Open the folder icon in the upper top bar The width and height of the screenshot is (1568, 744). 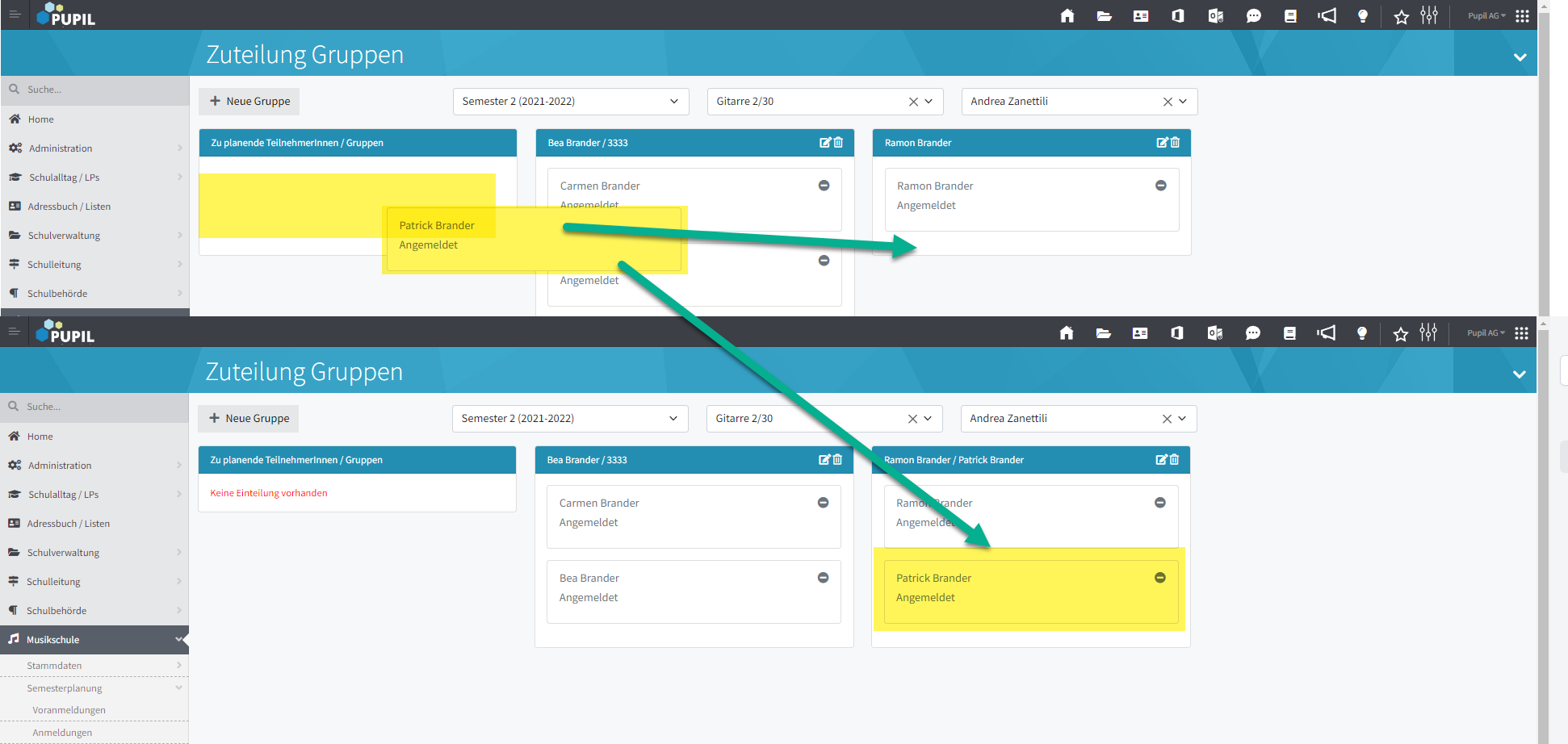pyautogui.click(x=1105, y=15)
